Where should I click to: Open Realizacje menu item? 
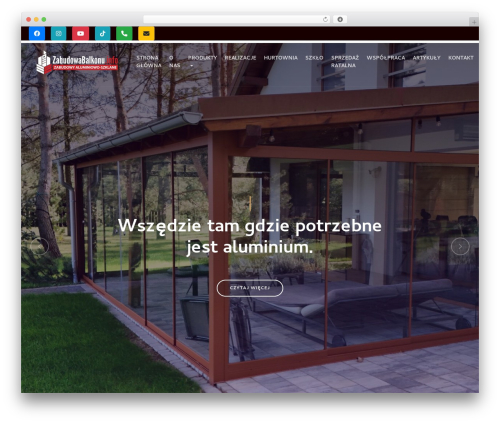[x=240, y=58]
